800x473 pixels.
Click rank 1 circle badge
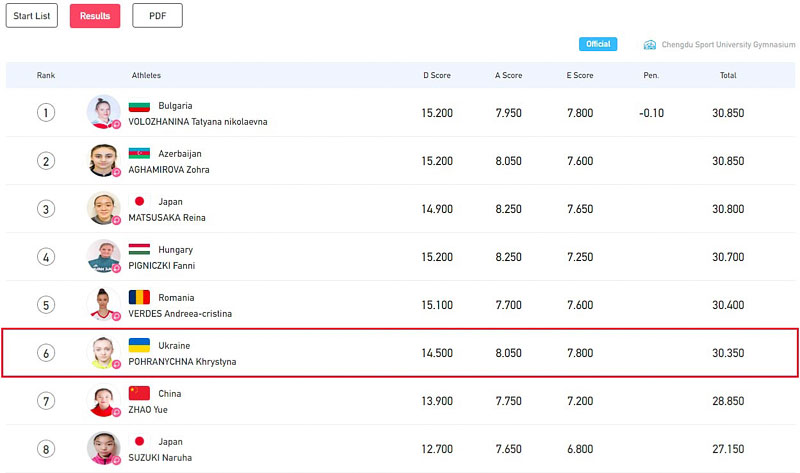tap(46, 113)
